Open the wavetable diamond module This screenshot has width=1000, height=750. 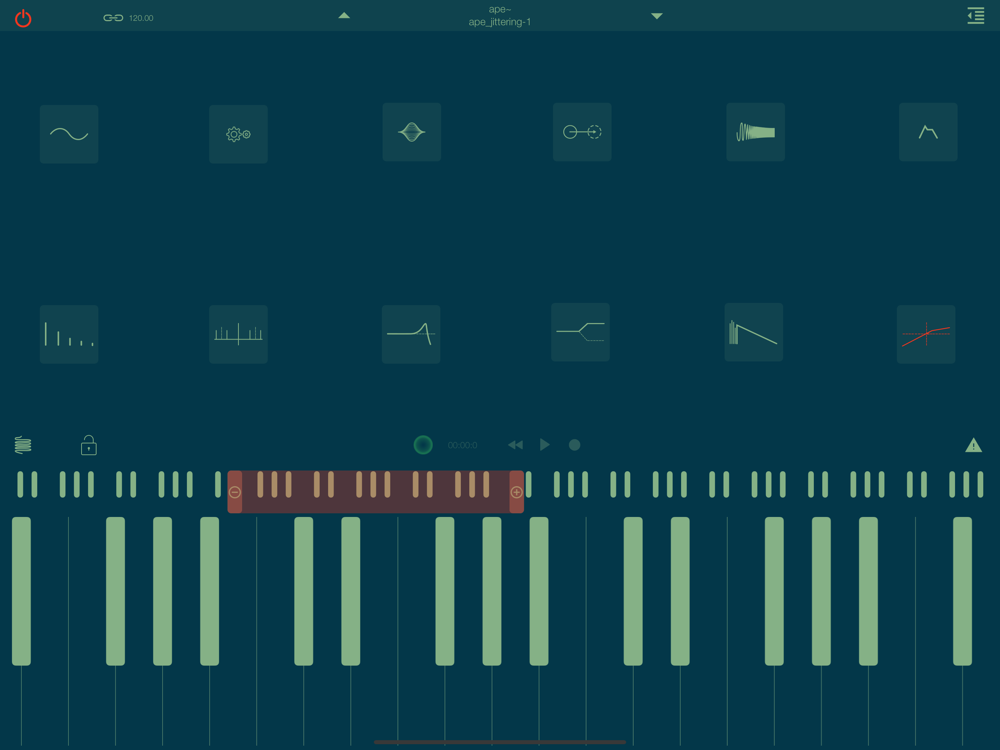pyautogui.click(x=411, y=132)
